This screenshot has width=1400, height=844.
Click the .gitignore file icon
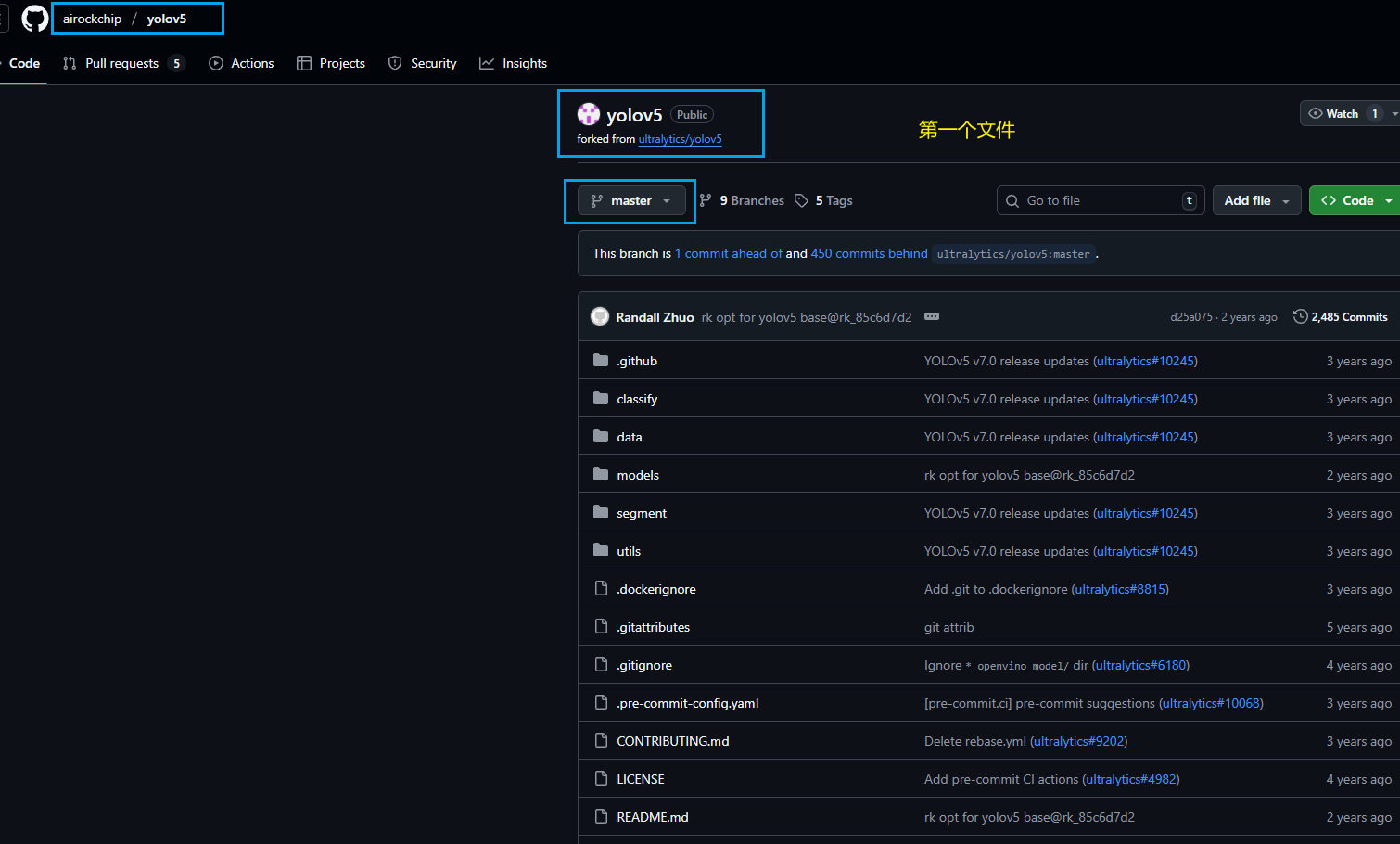click(x=601, y=664)
